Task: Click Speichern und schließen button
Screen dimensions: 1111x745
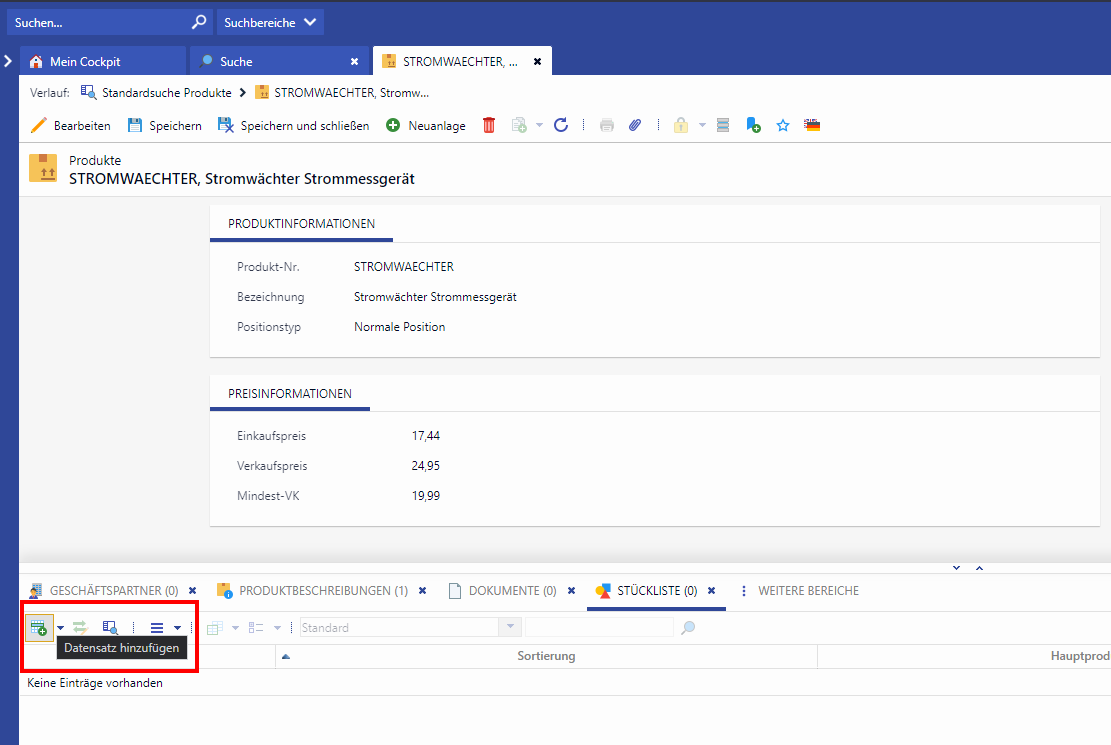Action: (x=293, y=125)
